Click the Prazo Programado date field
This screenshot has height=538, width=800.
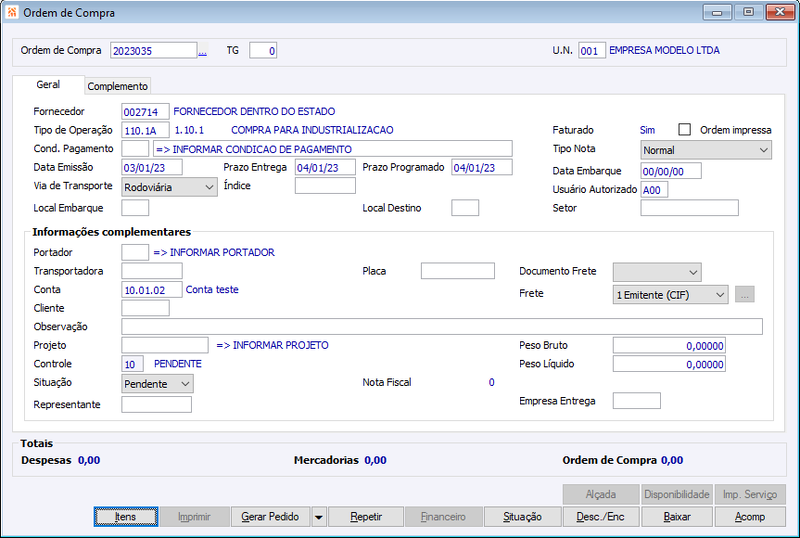point(482,167)
